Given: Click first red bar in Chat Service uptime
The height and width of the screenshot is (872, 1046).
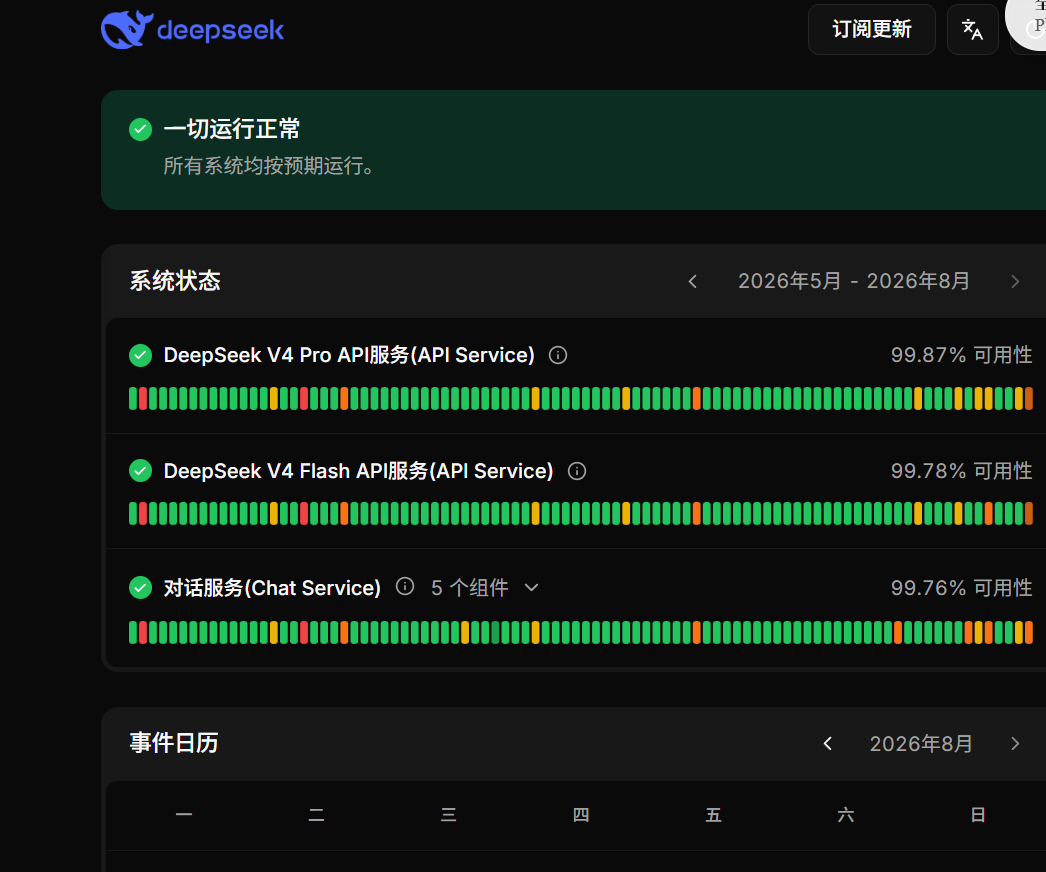Looking at the screenshot, I should click(143, 632).
